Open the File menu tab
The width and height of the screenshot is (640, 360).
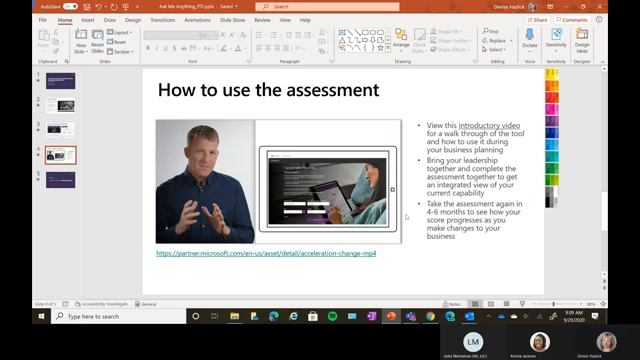click(42, 20)
